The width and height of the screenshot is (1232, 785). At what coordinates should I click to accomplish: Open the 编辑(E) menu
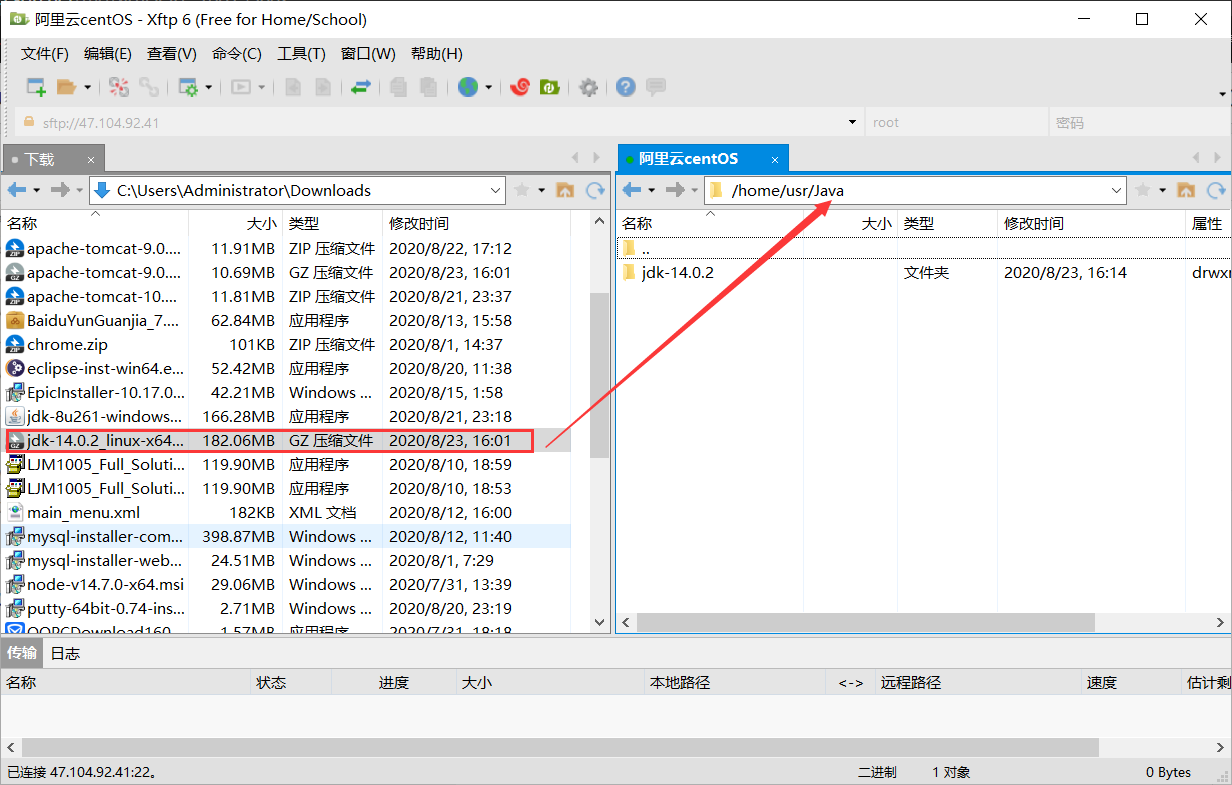108,54
